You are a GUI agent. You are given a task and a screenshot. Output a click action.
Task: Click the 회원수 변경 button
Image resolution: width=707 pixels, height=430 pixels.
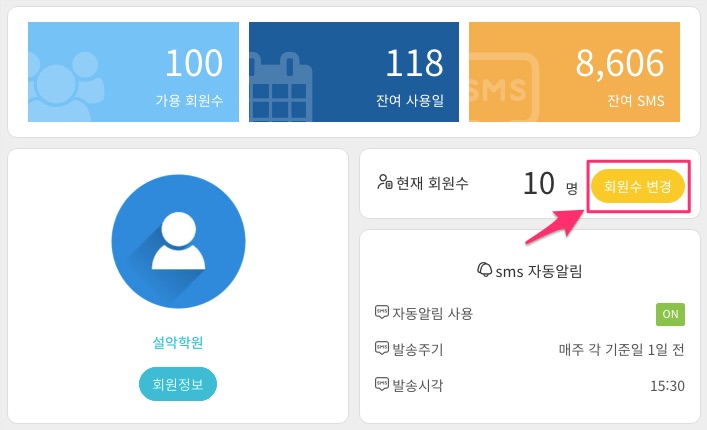coord(638,186)
